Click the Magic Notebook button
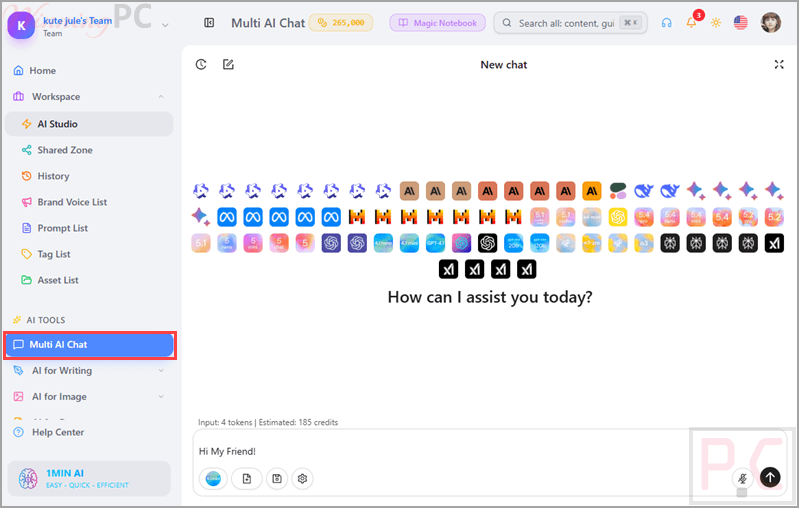Image resolution: width=799 pixels, height=508 pixels. pos(437,23)
